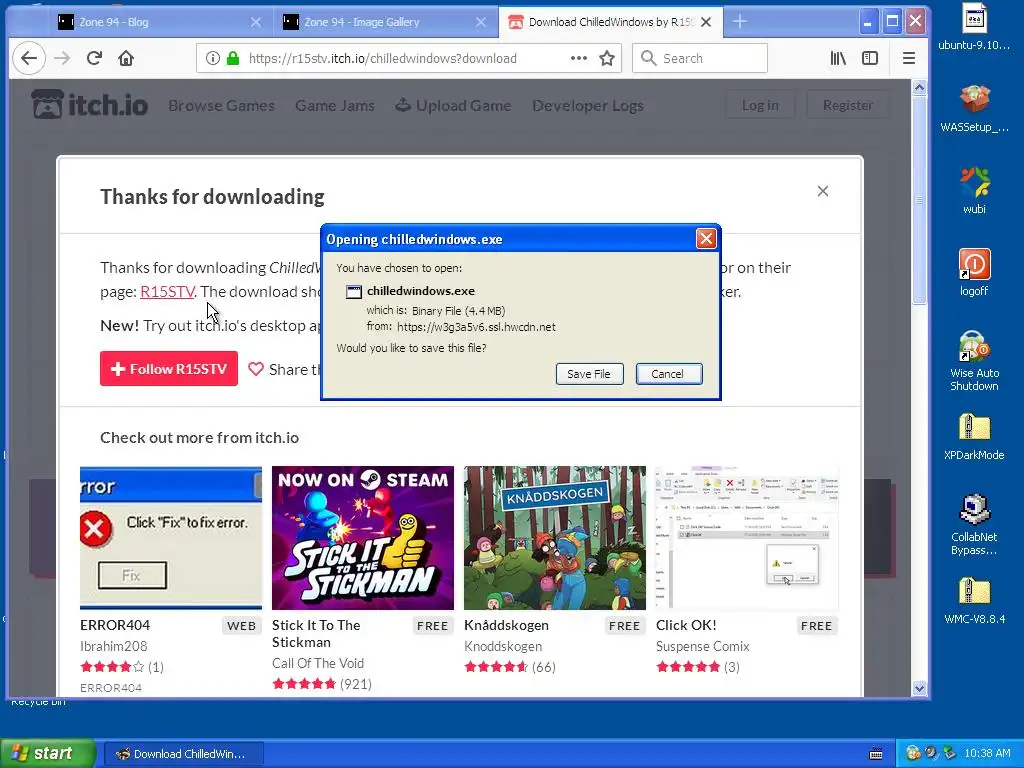Click page scrollbar up arrow

pyautogui.click(x=920, y=88)
